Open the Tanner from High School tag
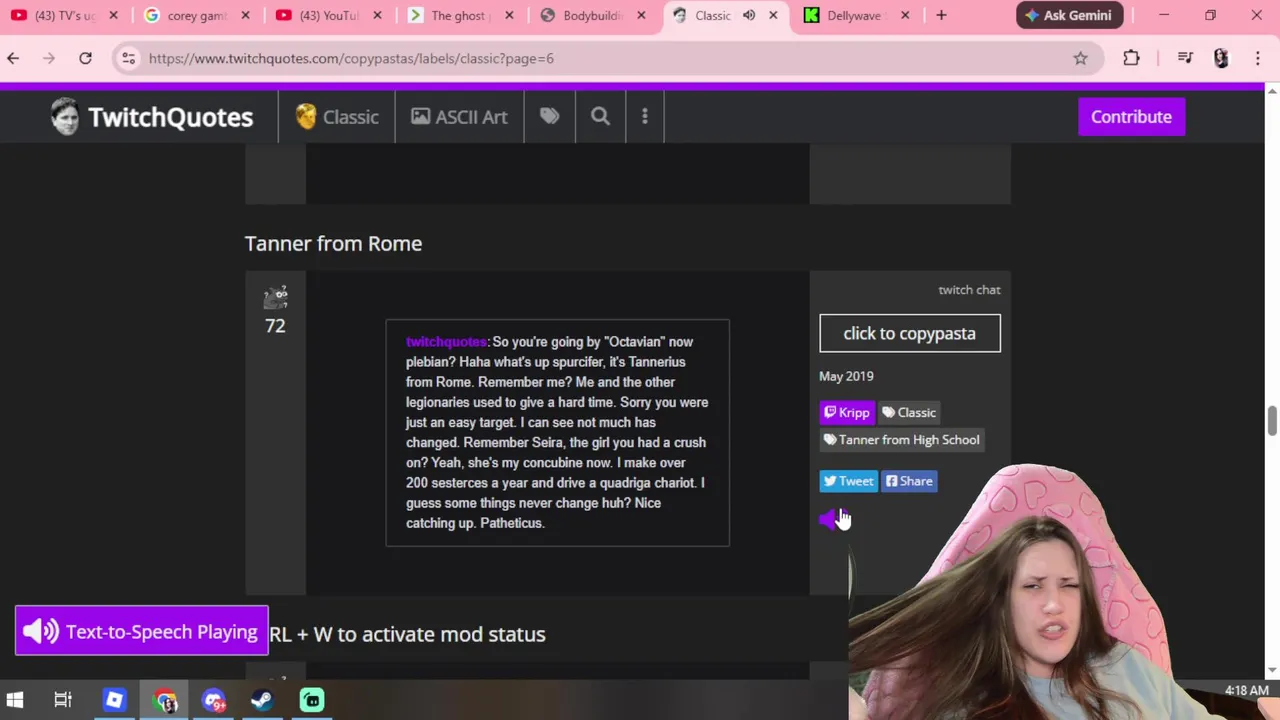The width and height of the screenshot is (1280, 720). pos(902,439)
